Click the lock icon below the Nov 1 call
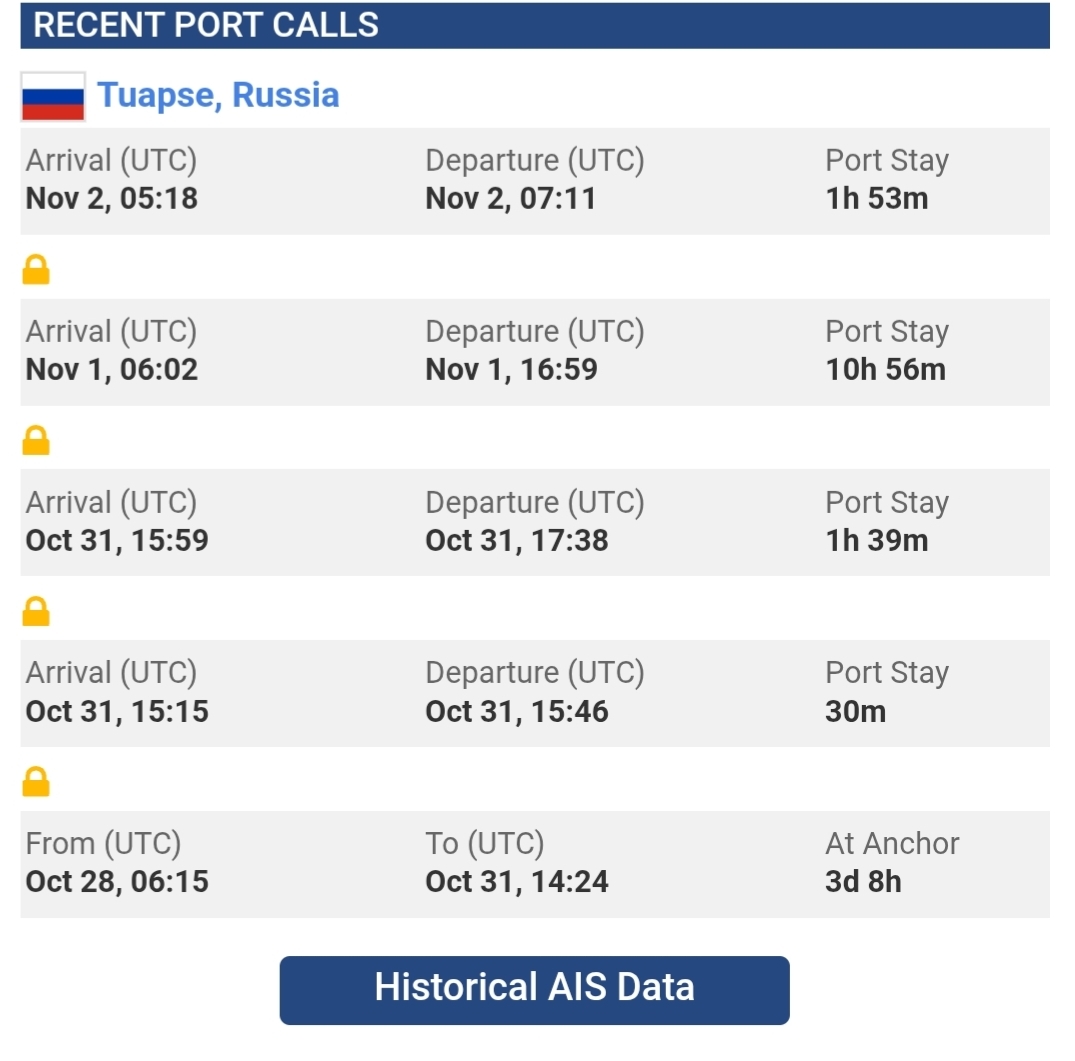1075x1061 pixels. coord(36,440)
